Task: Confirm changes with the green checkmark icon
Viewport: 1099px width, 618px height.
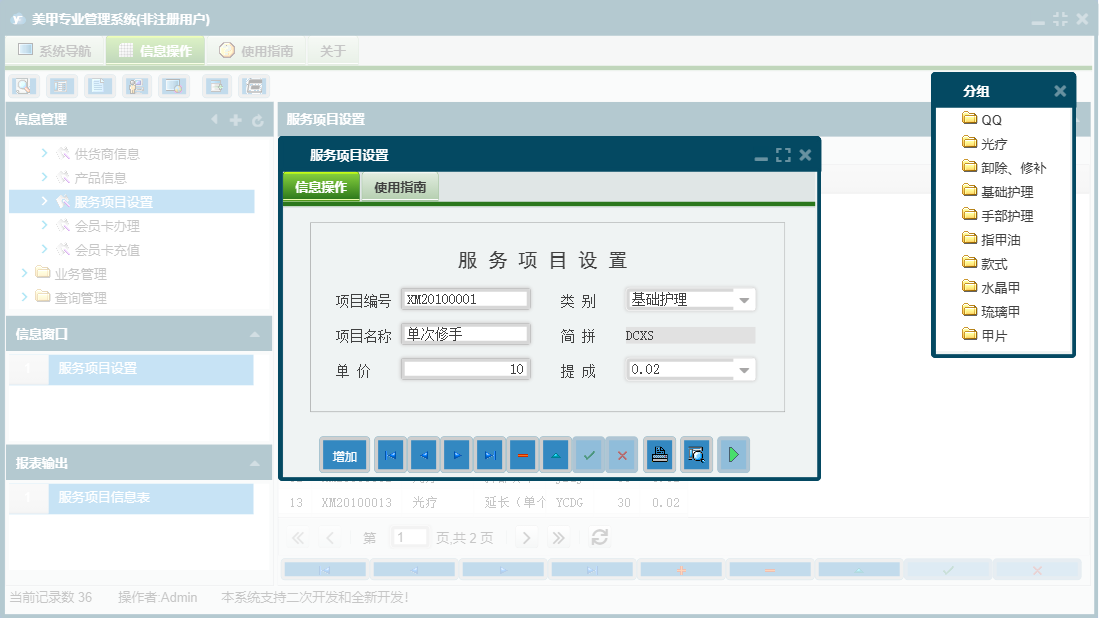Action: pos(589,454)
